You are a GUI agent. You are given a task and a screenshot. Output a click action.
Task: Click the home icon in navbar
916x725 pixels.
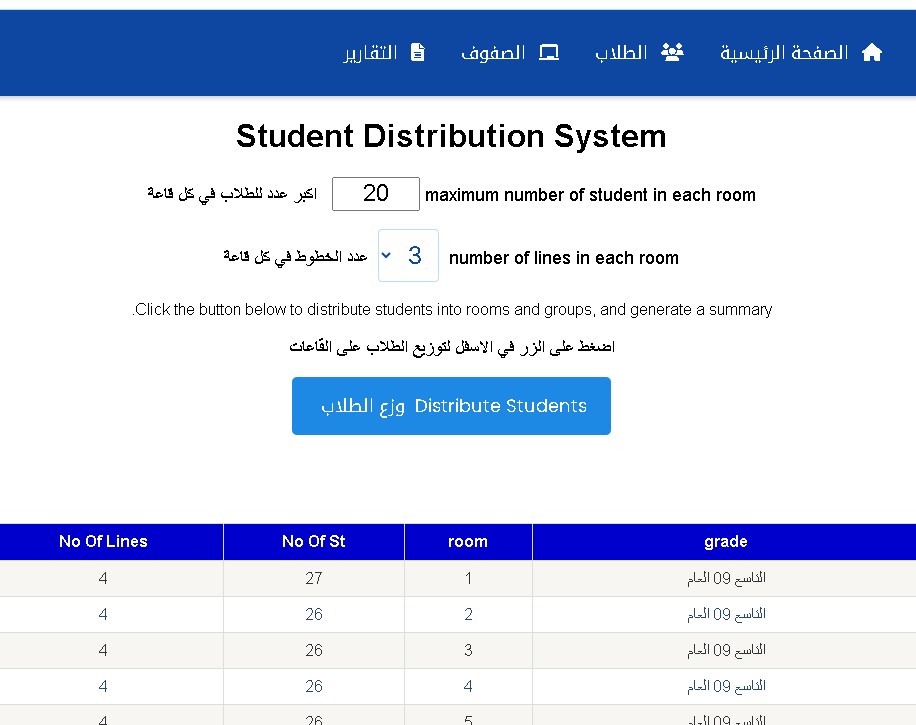click(x=872, y=53)
